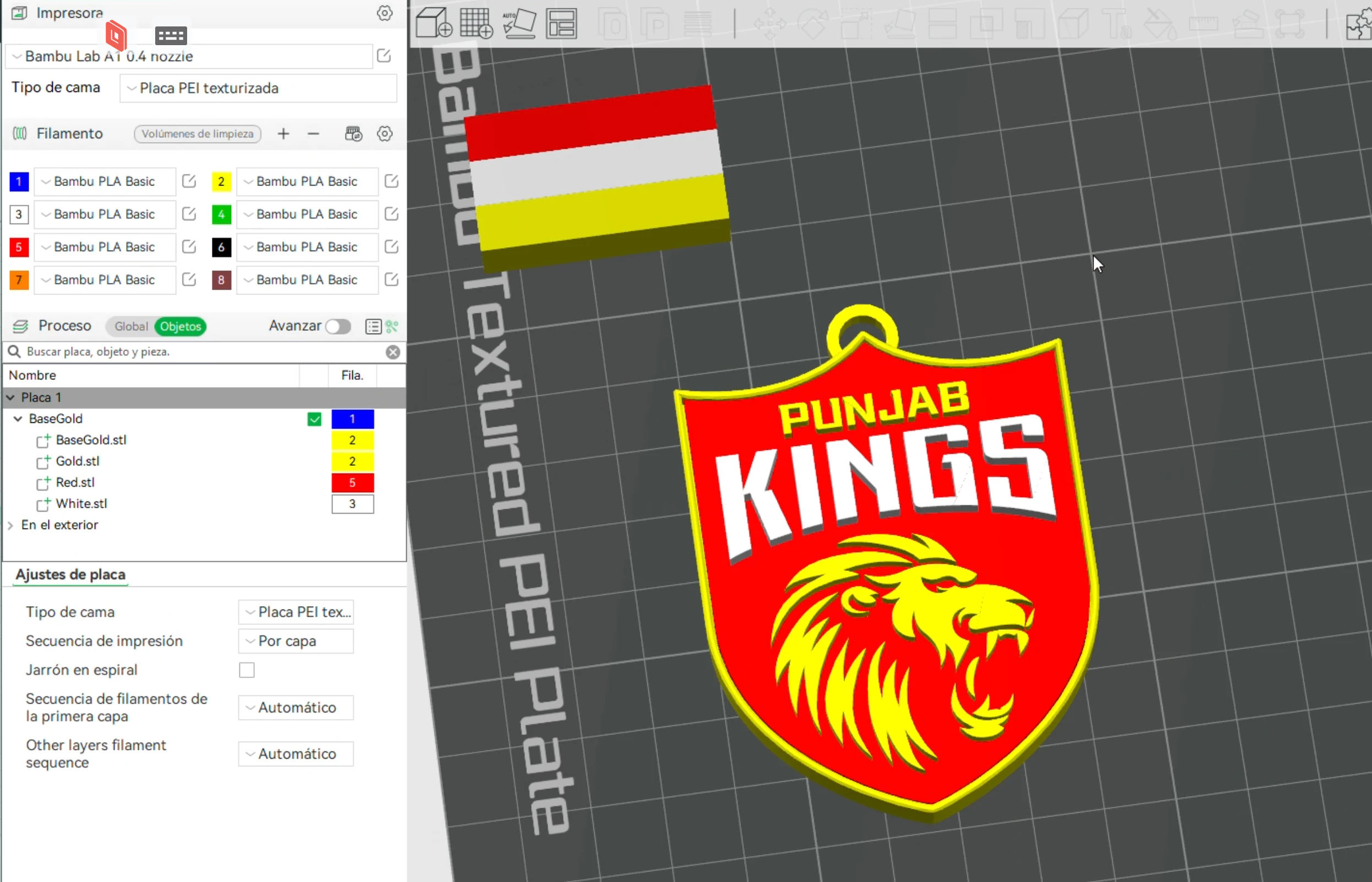Clear the object search field
Screen dimensions: 1372x882
tap(392, 352)
